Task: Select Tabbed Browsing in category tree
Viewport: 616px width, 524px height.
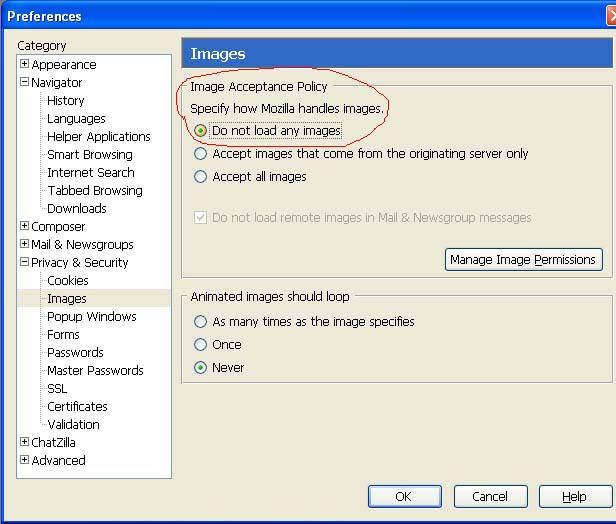Action: [x=95, y=191]
